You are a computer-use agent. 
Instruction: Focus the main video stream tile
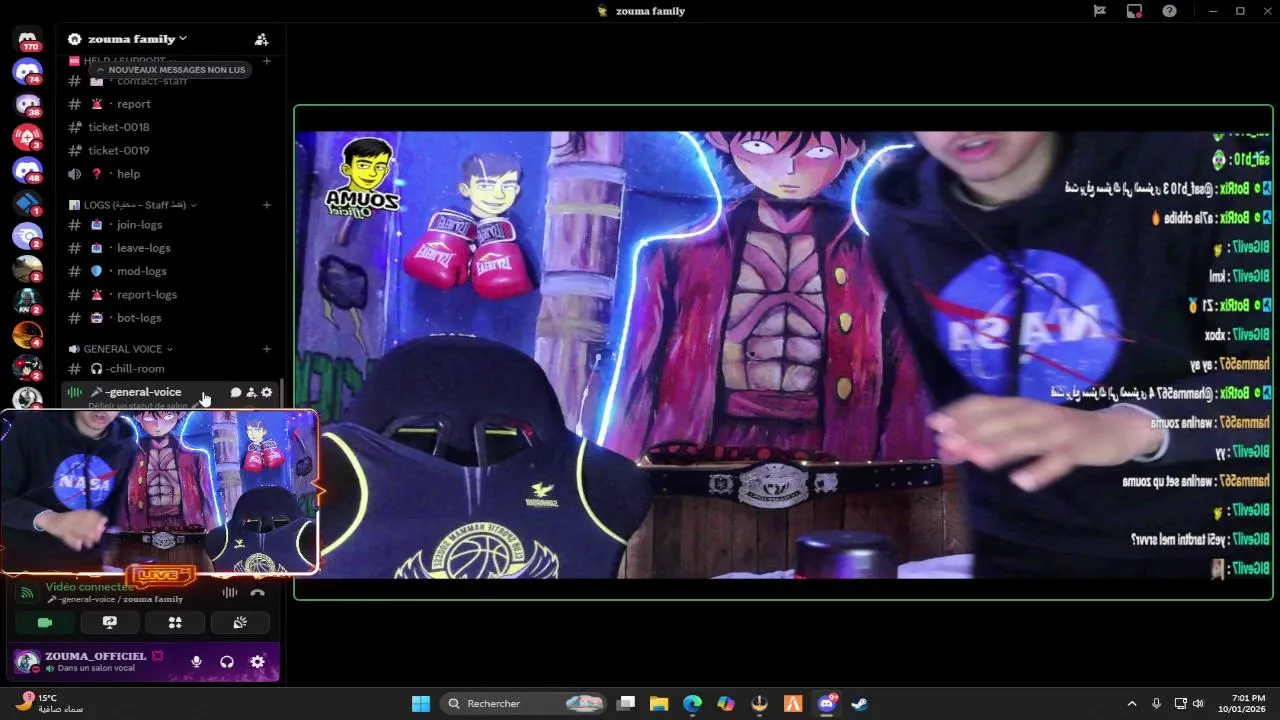pos(783,353)
